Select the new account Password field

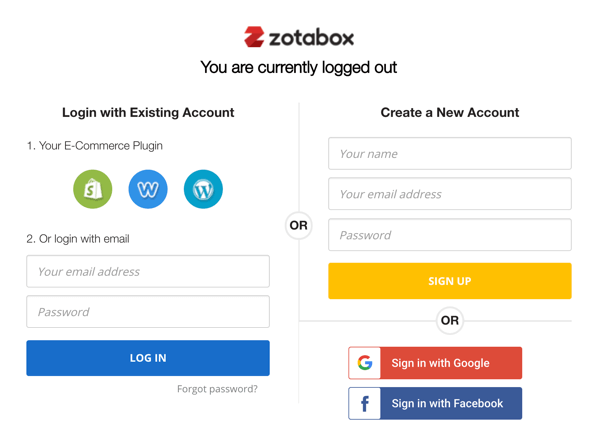[450, 235]
